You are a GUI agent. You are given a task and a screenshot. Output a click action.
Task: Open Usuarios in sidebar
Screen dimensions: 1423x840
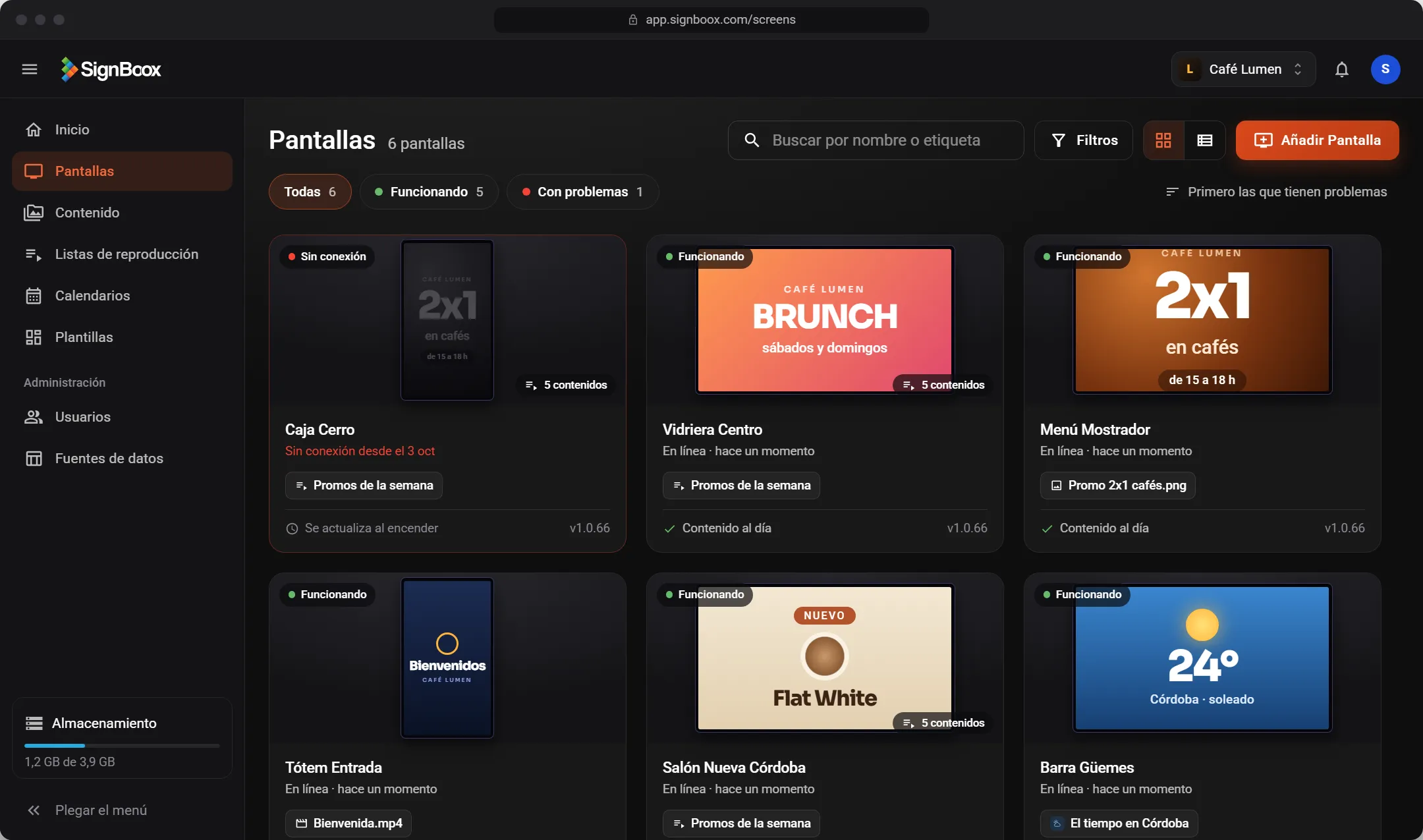coord(122,417)
